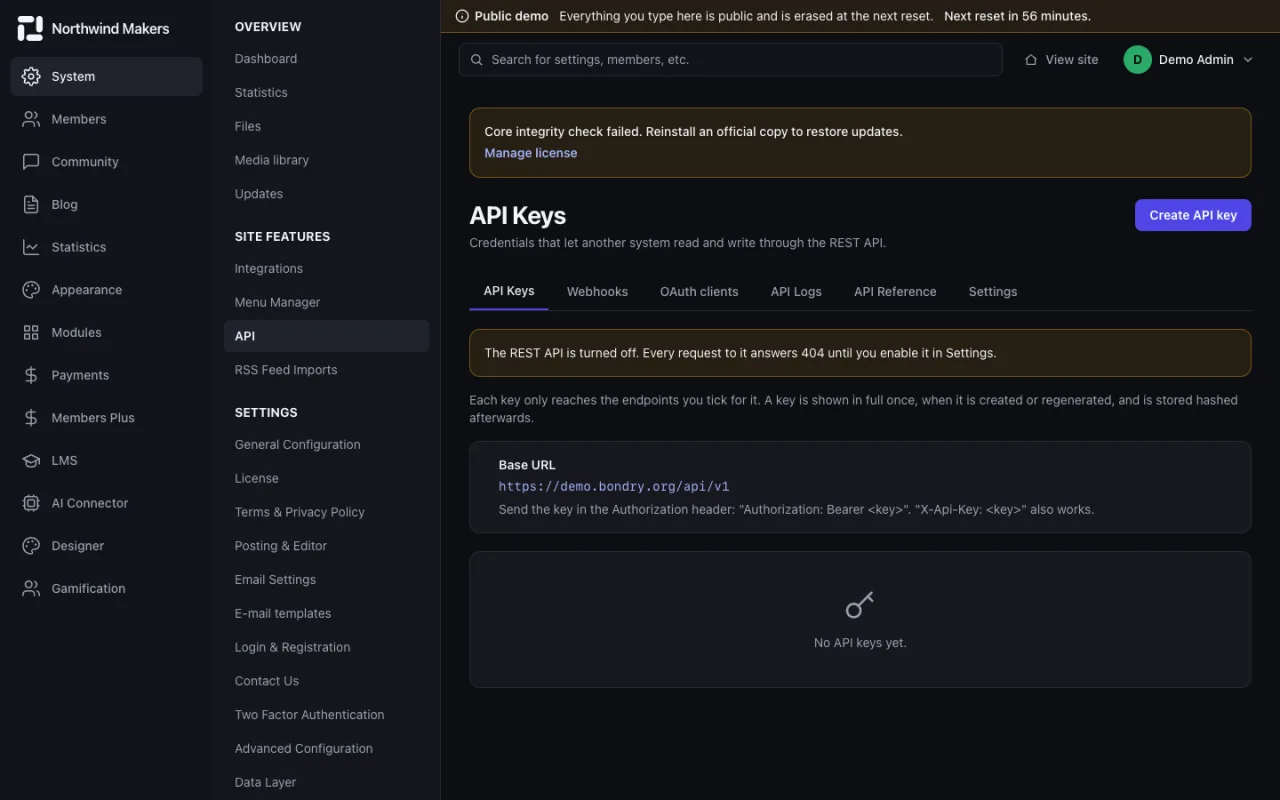Screen dimensions: 1280x800
Task: Open Appearance palette icon
Action: coord(31,290)
